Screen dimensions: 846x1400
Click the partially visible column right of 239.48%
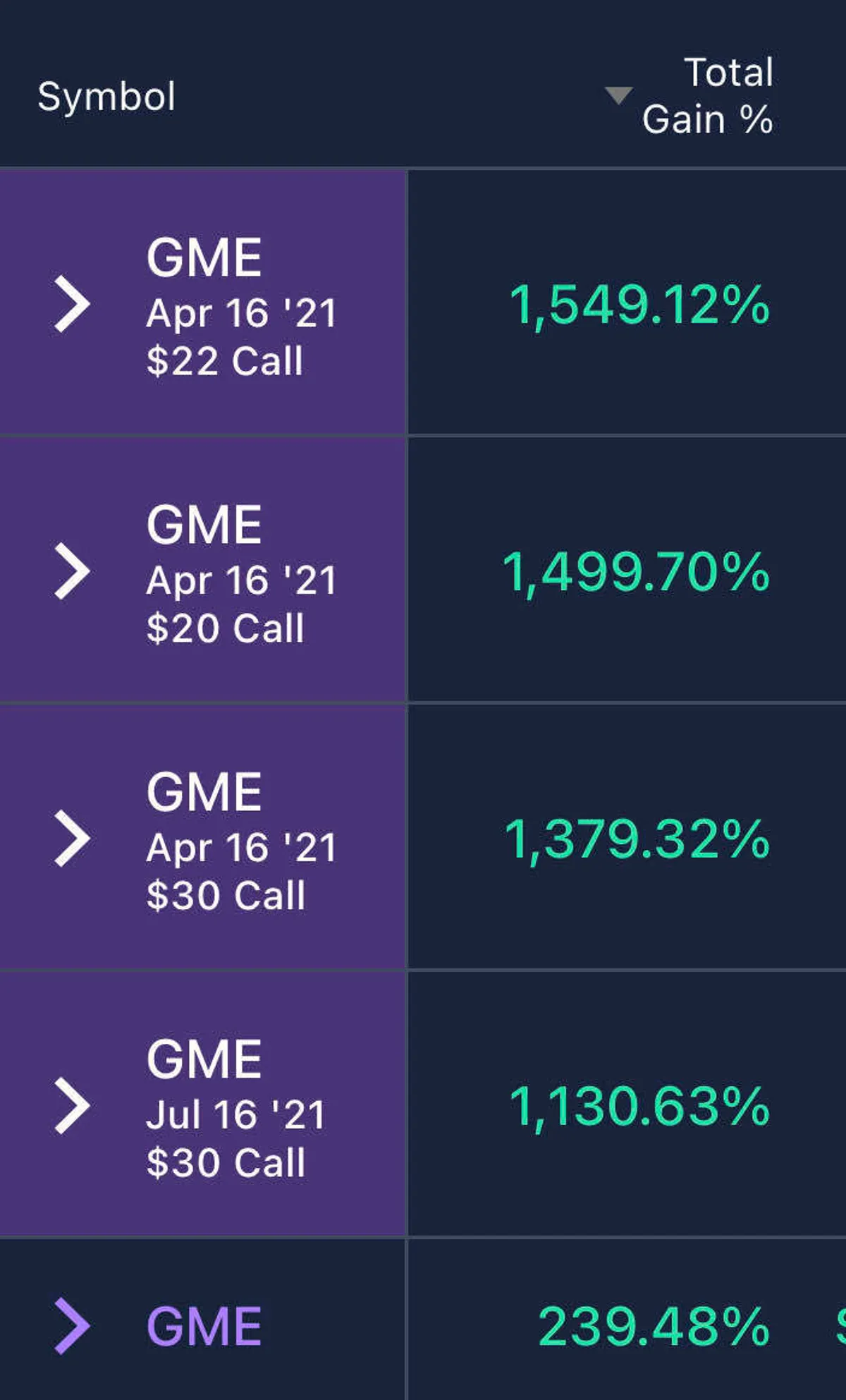click(x=840, y=1327)
